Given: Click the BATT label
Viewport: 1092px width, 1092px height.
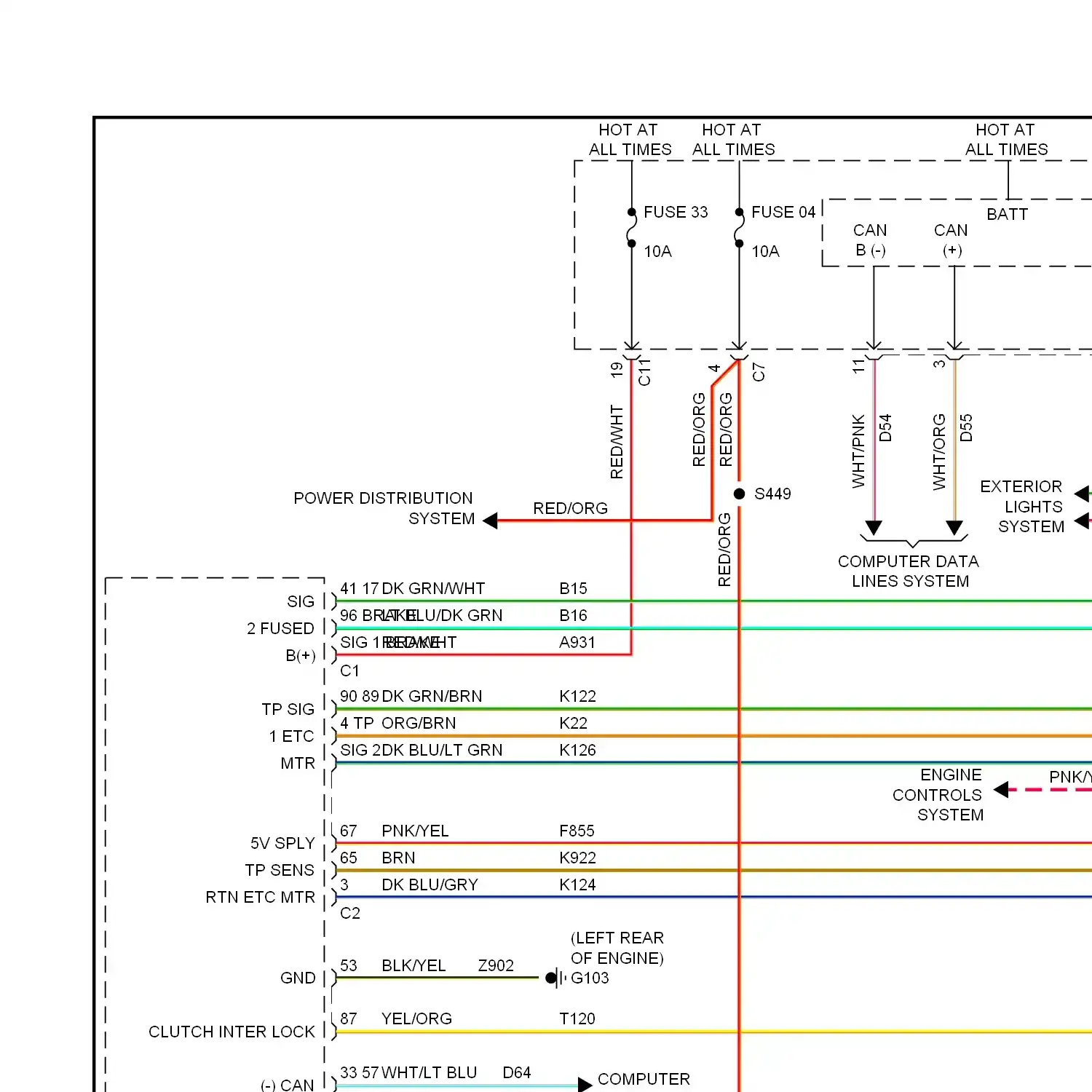Looking at the screenshot, I should point(1007,214).
